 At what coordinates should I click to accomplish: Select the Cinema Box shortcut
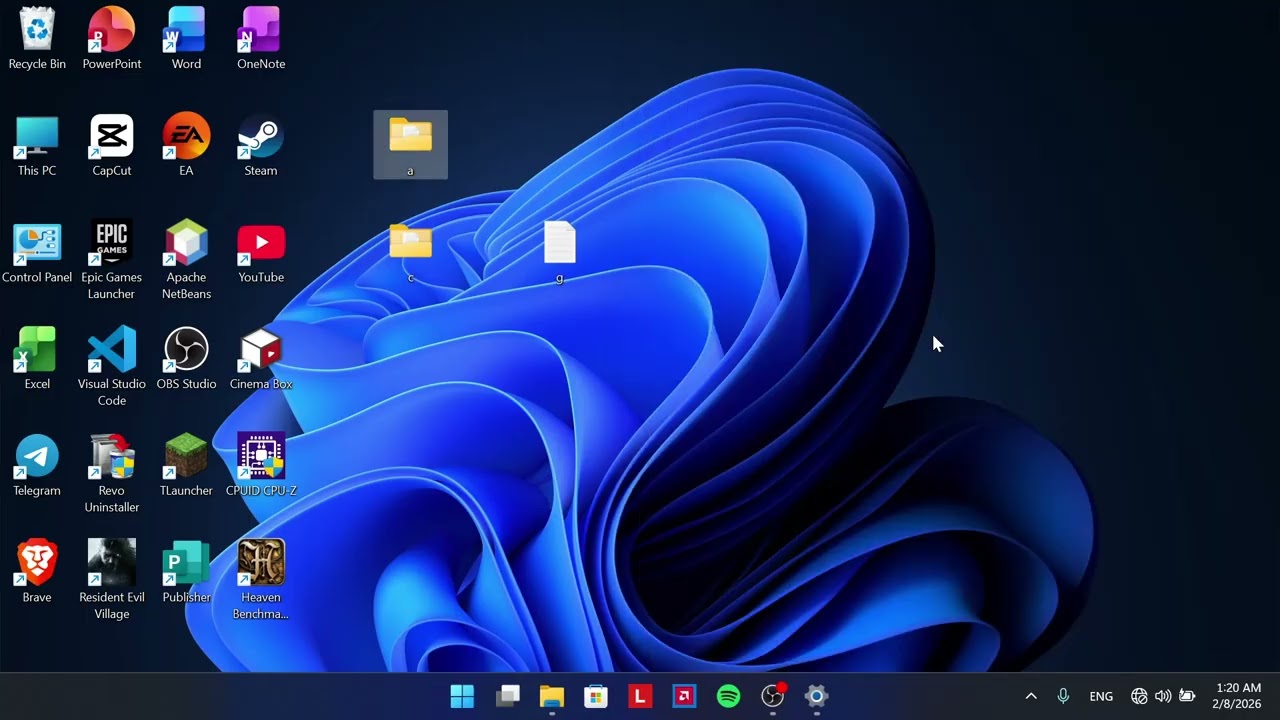pyautogui.click(x=261, y=359)
